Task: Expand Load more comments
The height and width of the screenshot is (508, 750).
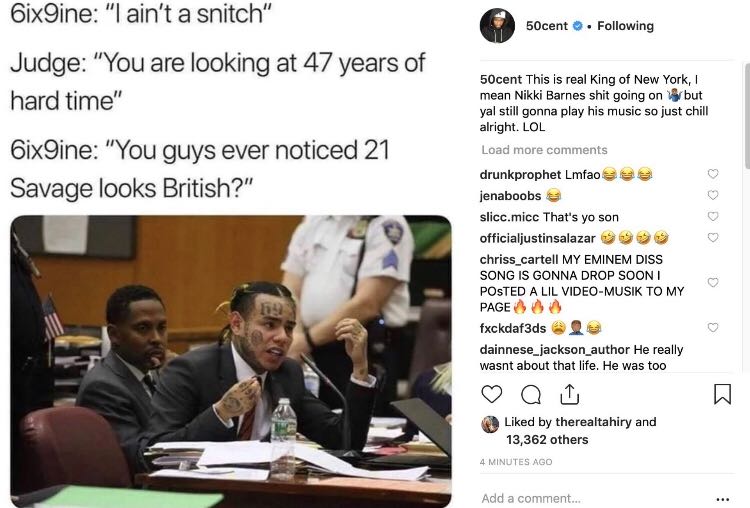Action: tap(544, 150)
